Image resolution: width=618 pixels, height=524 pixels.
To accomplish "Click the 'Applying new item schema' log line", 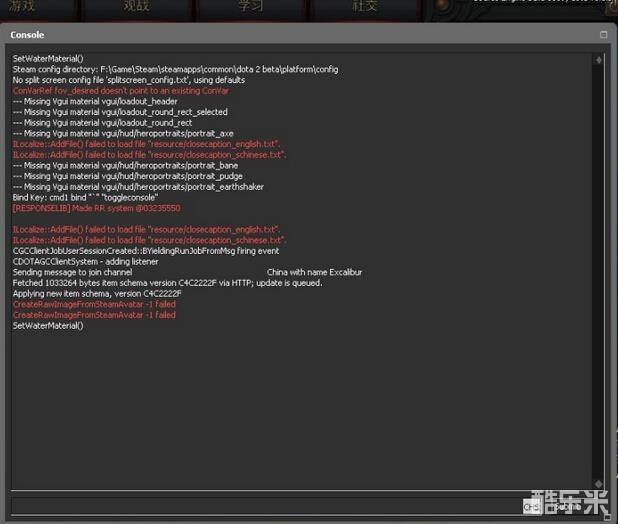I will point(97,294).
